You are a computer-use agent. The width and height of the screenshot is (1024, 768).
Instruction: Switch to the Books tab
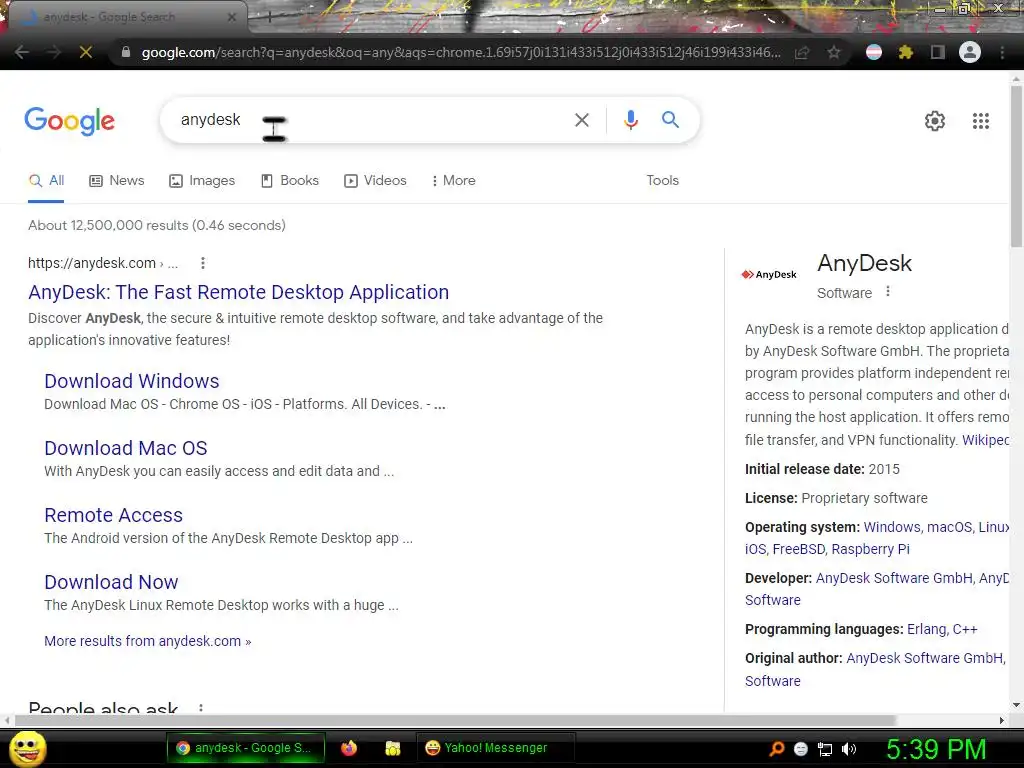click(x=289, y=180)
